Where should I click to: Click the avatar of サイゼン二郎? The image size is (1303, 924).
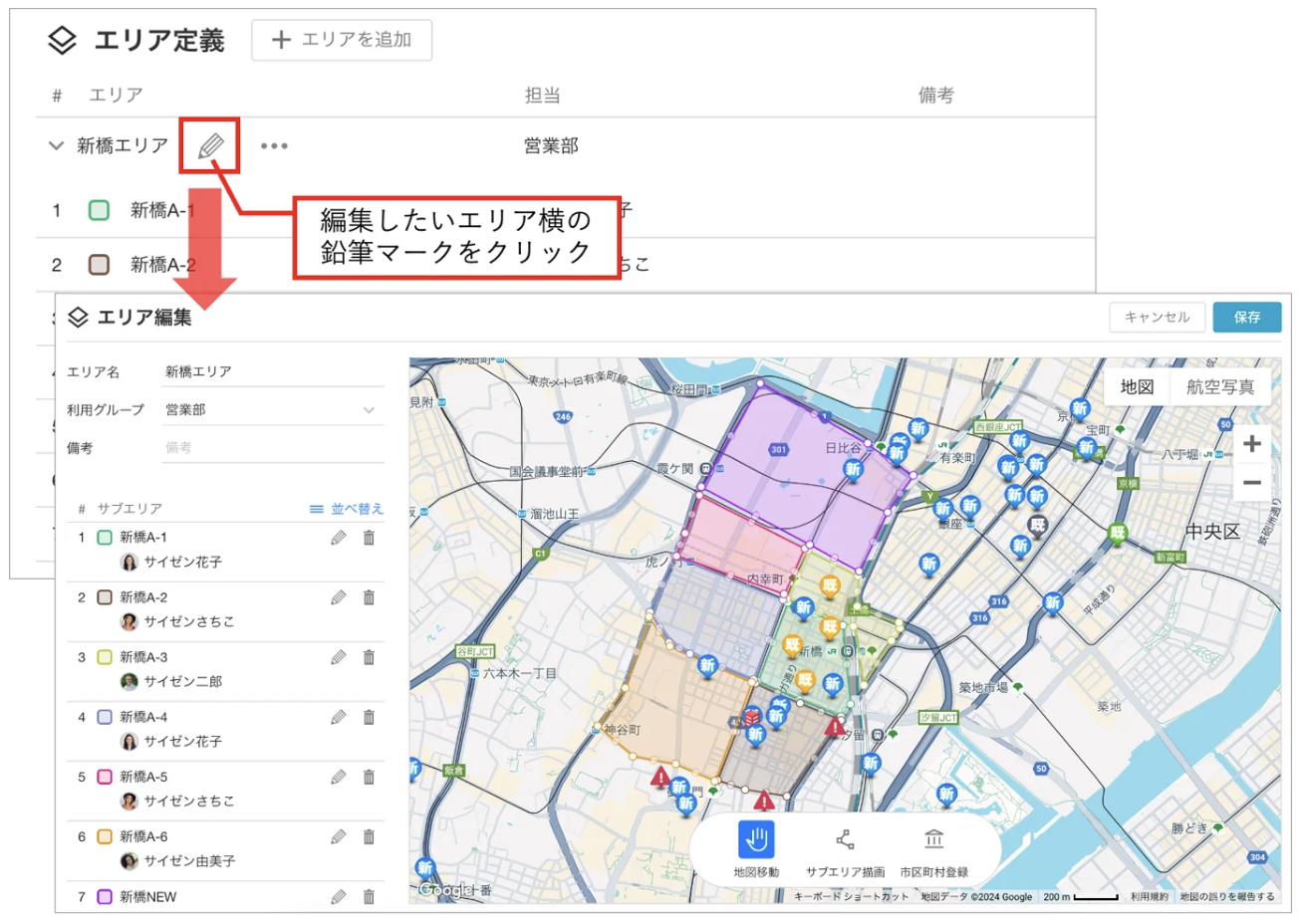pos(129,682)
